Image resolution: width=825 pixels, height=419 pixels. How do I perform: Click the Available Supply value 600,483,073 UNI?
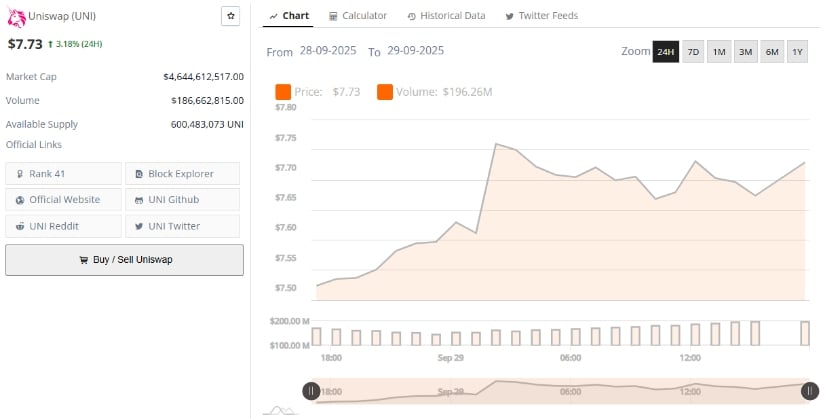tap(207, 125)
